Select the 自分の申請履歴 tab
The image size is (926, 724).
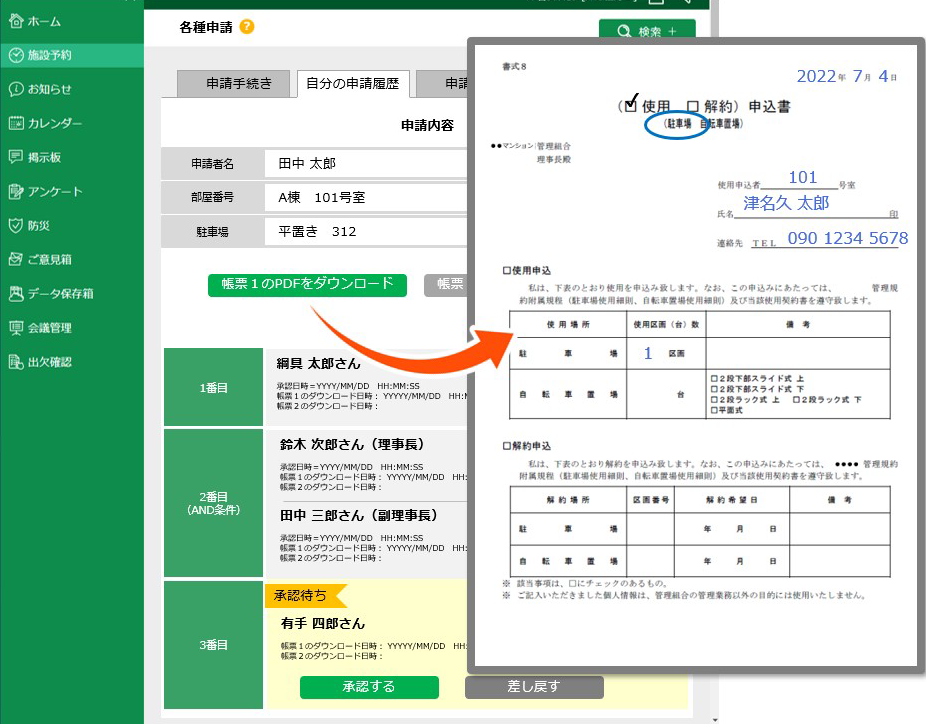pyautogui.click(x=352, y=84)
